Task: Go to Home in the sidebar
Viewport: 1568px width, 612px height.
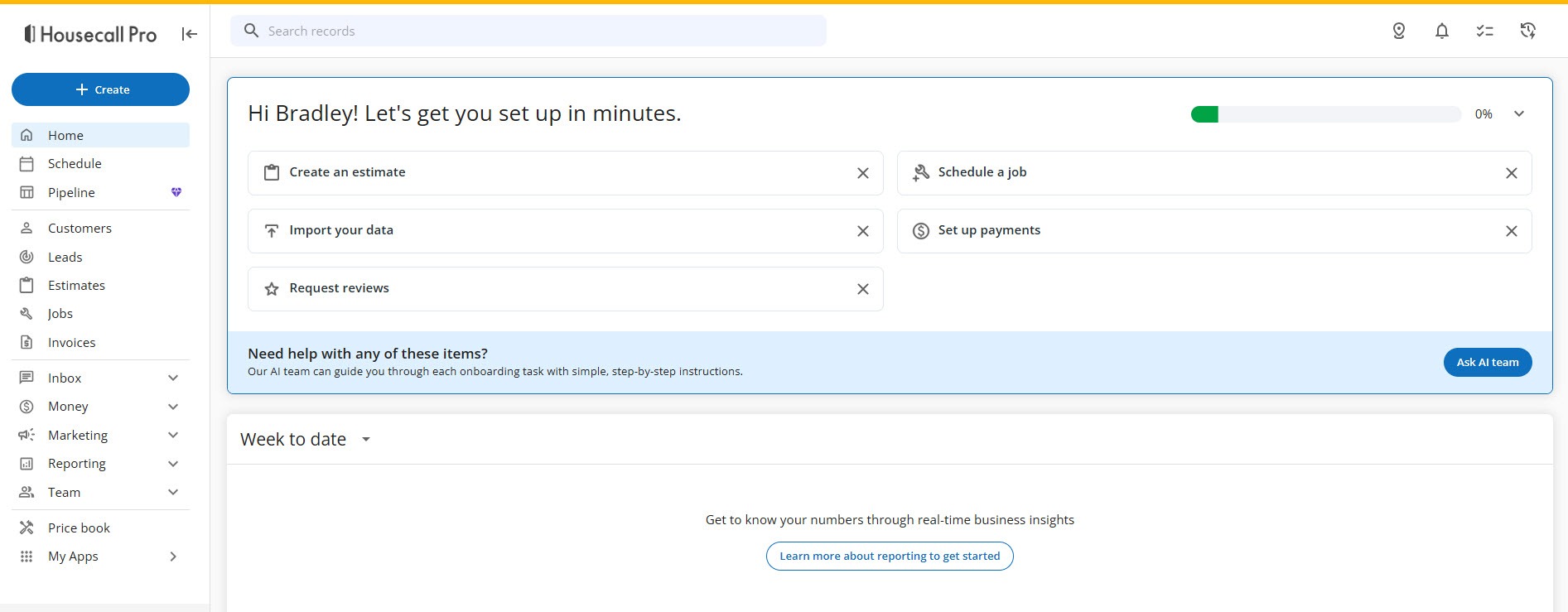Action: click(100, 135)
